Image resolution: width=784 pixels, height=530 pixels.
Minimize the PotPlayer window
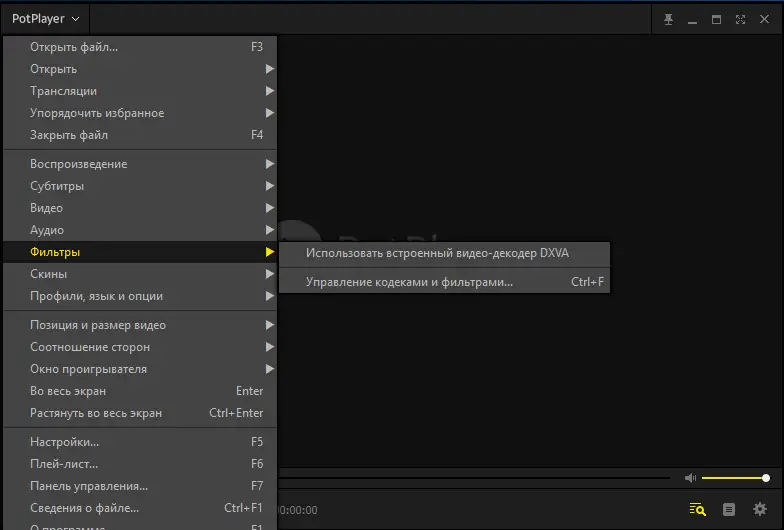(x=692, y=20)
